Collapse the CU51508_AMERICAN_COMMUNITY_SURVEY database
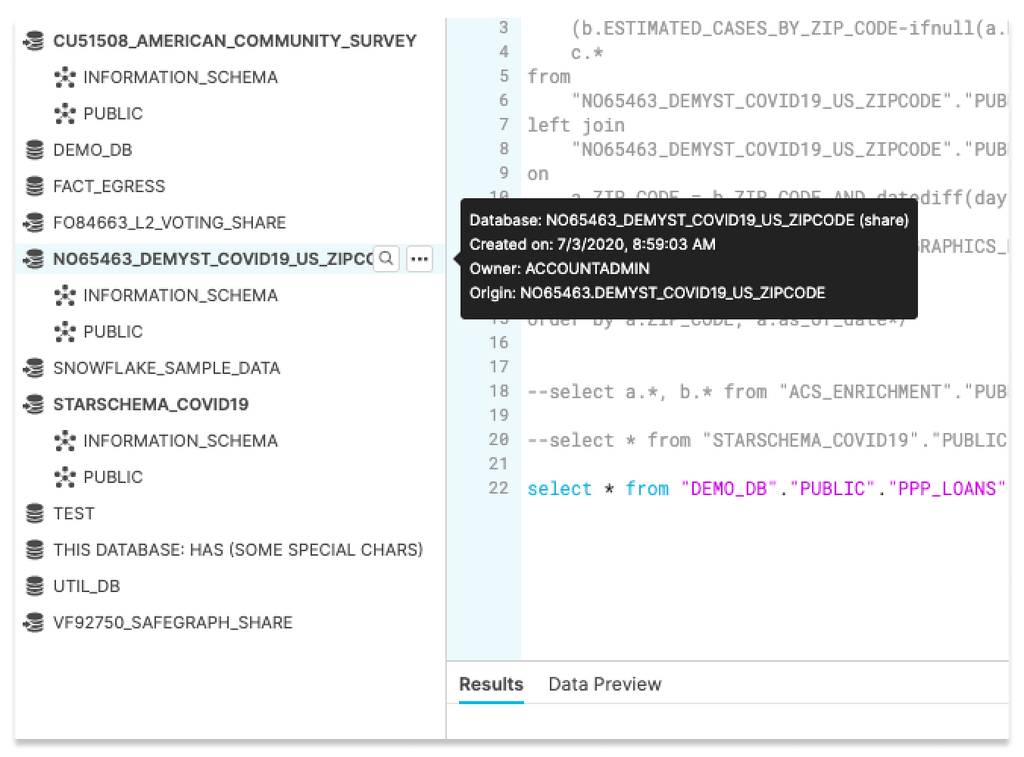 coord(234,41)
